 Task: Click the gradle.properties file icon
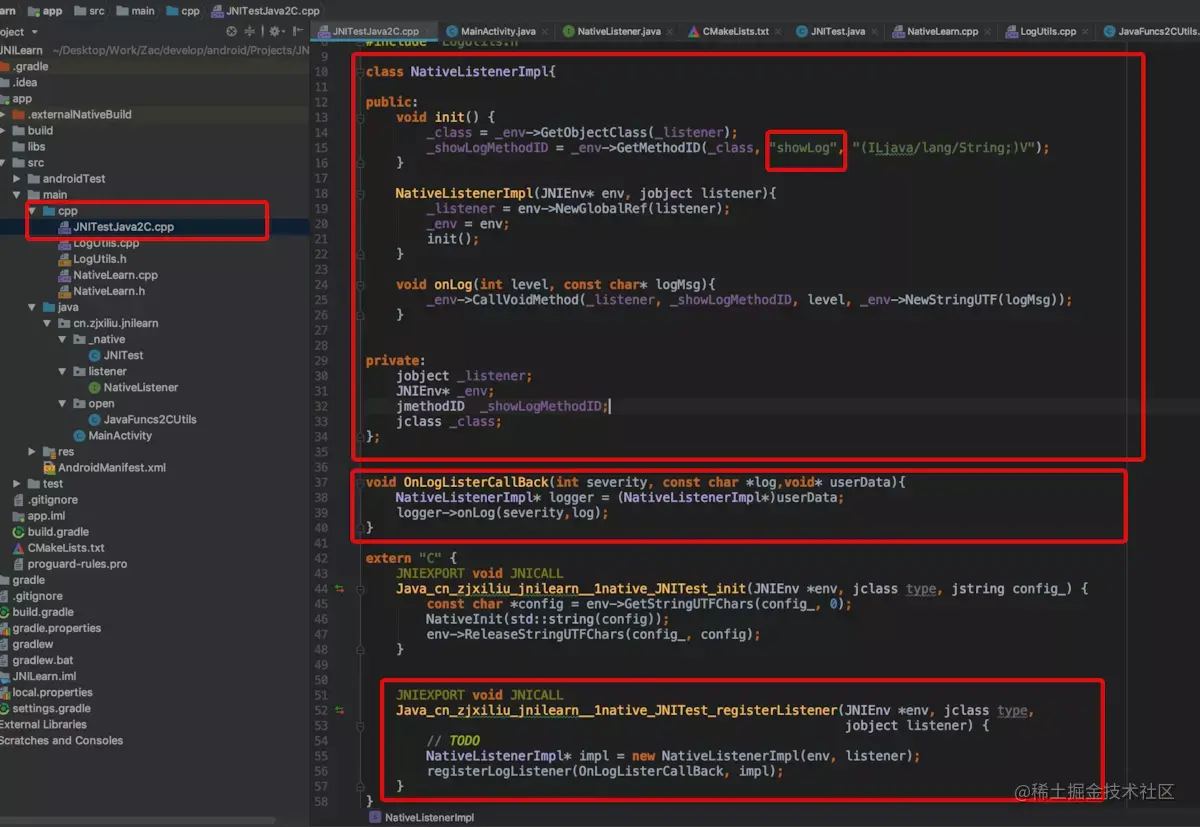[5, 628]
